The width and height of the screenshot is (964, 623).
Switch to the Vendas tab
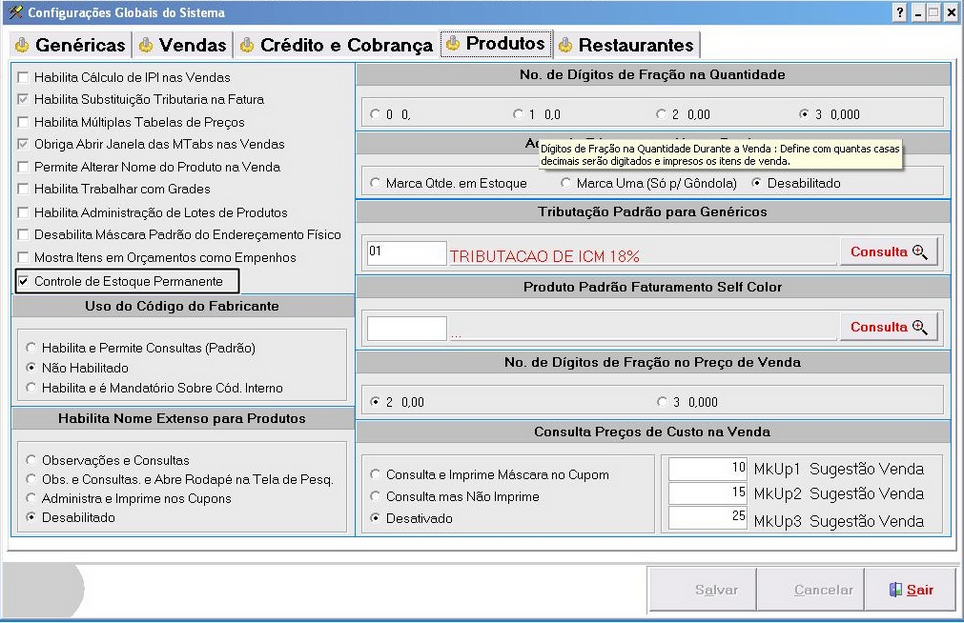point(183,45)
